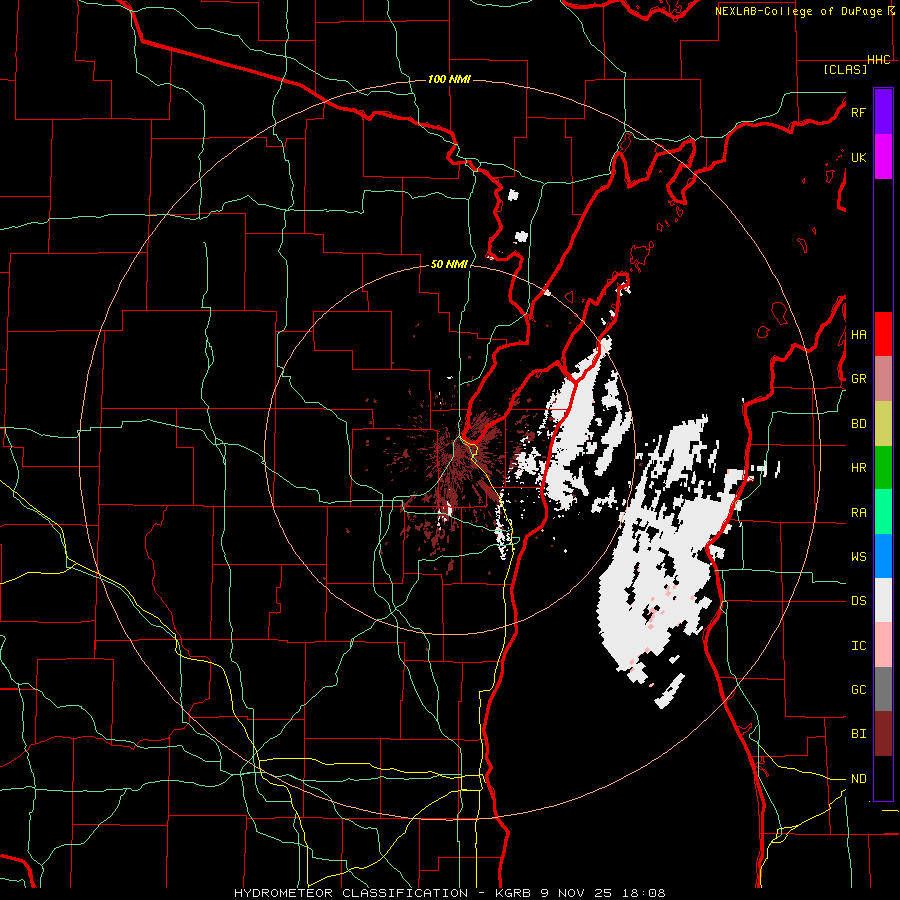Click the BI legend label
The height and width of the screenshot is (900, 900).
click(858, 734)
